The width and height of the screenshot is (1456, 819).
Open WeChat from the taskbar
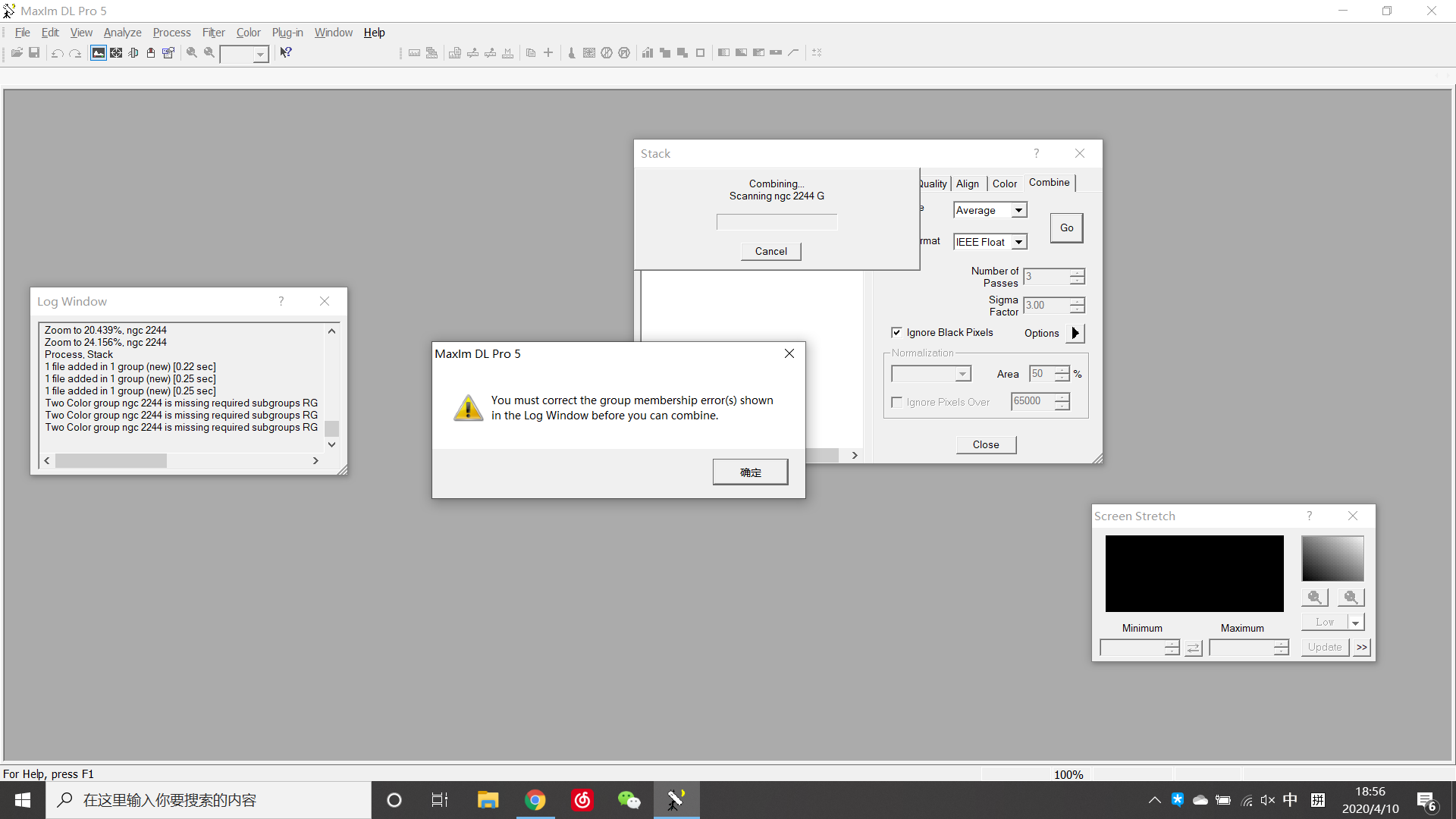629,800
